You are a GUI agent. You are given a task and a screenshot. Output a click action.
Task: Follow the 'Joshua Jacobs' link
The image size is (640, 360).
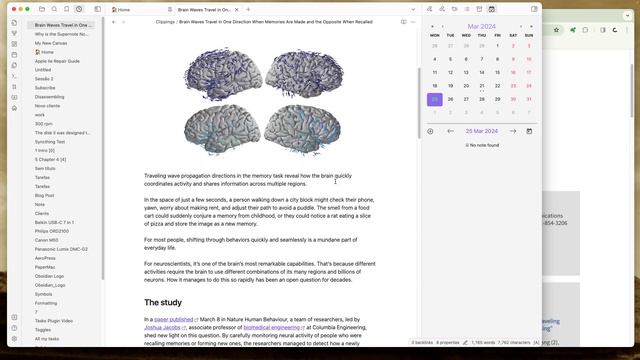click(162, 328)
